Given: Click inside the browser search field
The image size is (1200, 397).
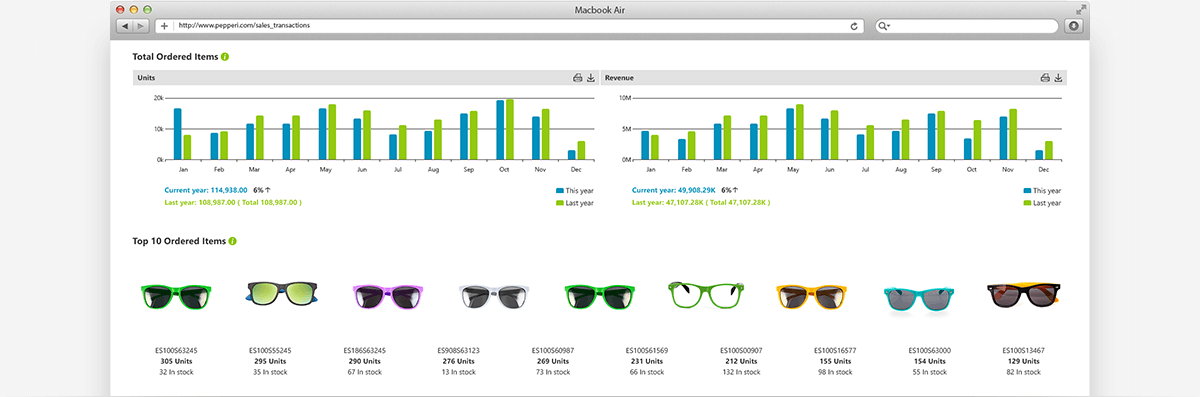Looking at the screenshot, I should [x=966, y=26].
